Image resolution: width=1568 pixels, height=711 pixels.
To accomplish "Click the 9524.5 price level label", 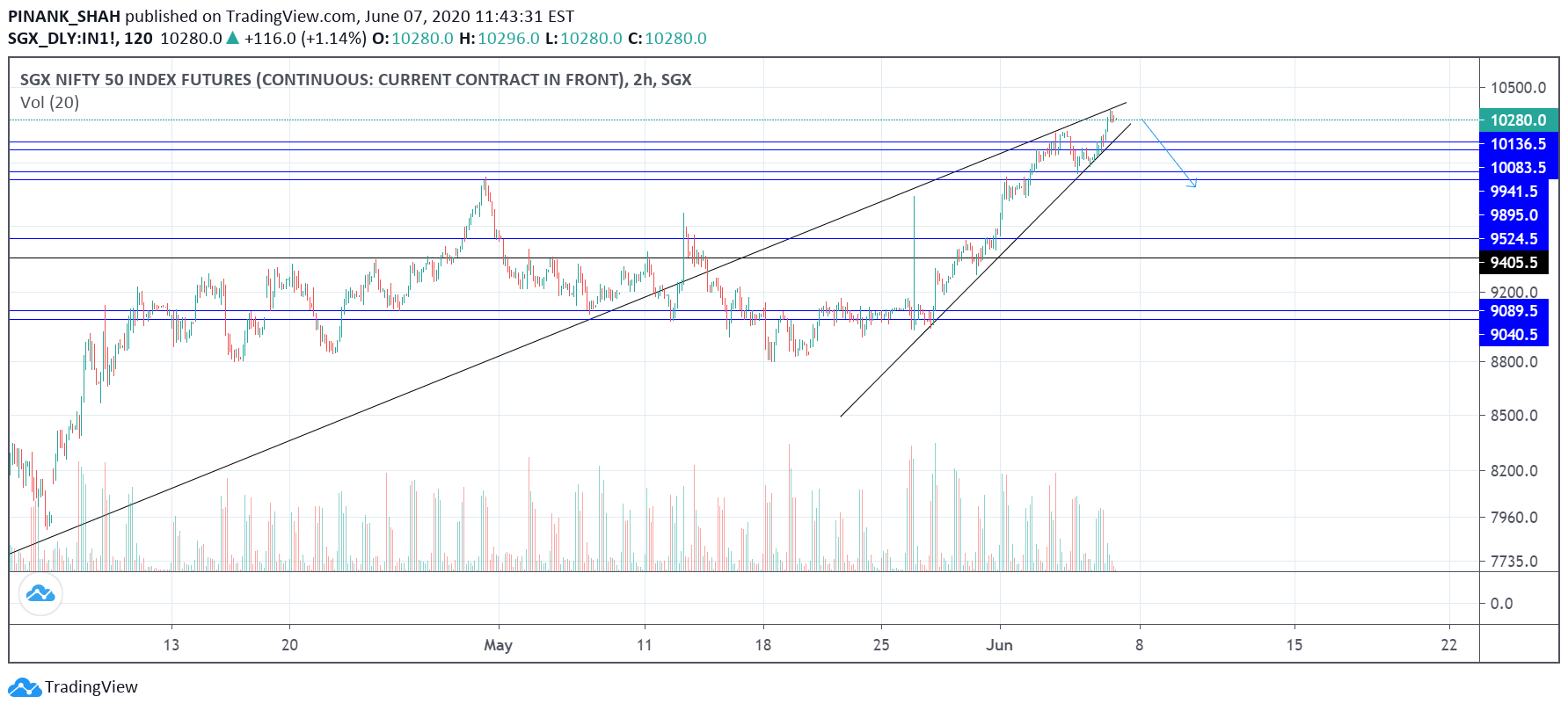I will [x=1514, y=239].
